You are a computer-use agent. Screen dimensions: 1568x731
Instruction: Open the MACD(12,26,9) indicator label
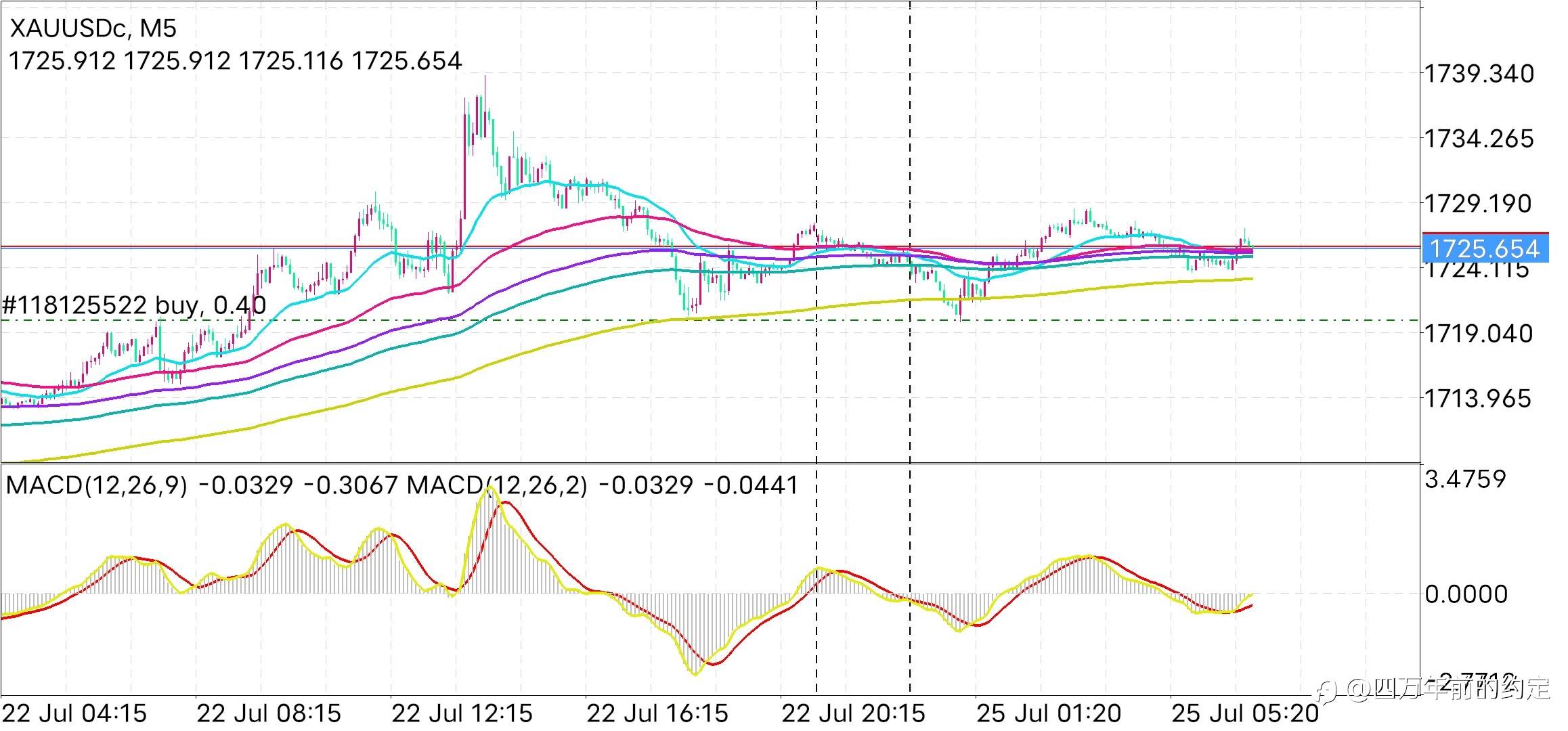click(x=96, y=485)
